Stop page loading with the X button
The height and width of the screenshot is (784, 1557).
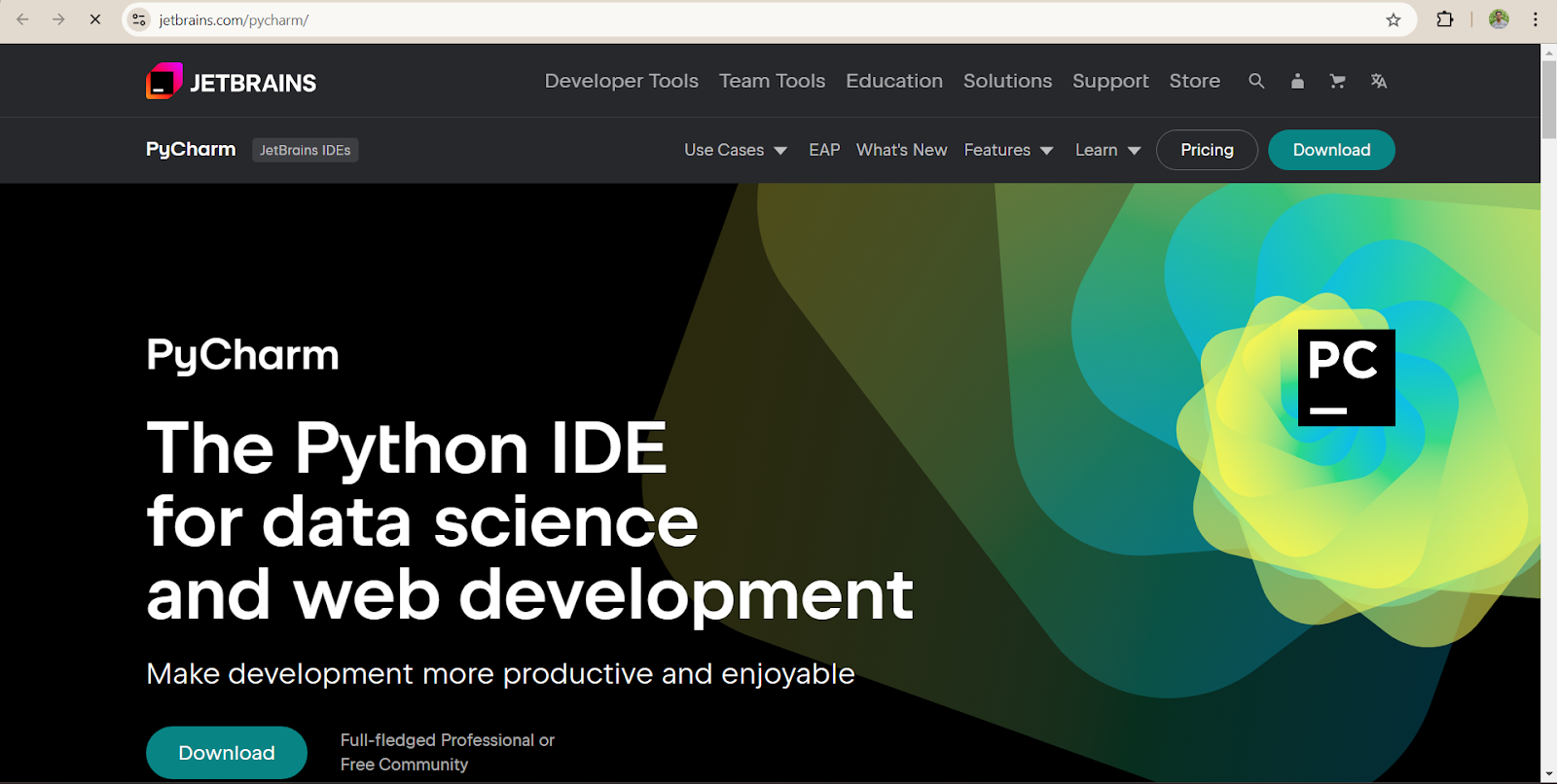(x=95, y=19)
